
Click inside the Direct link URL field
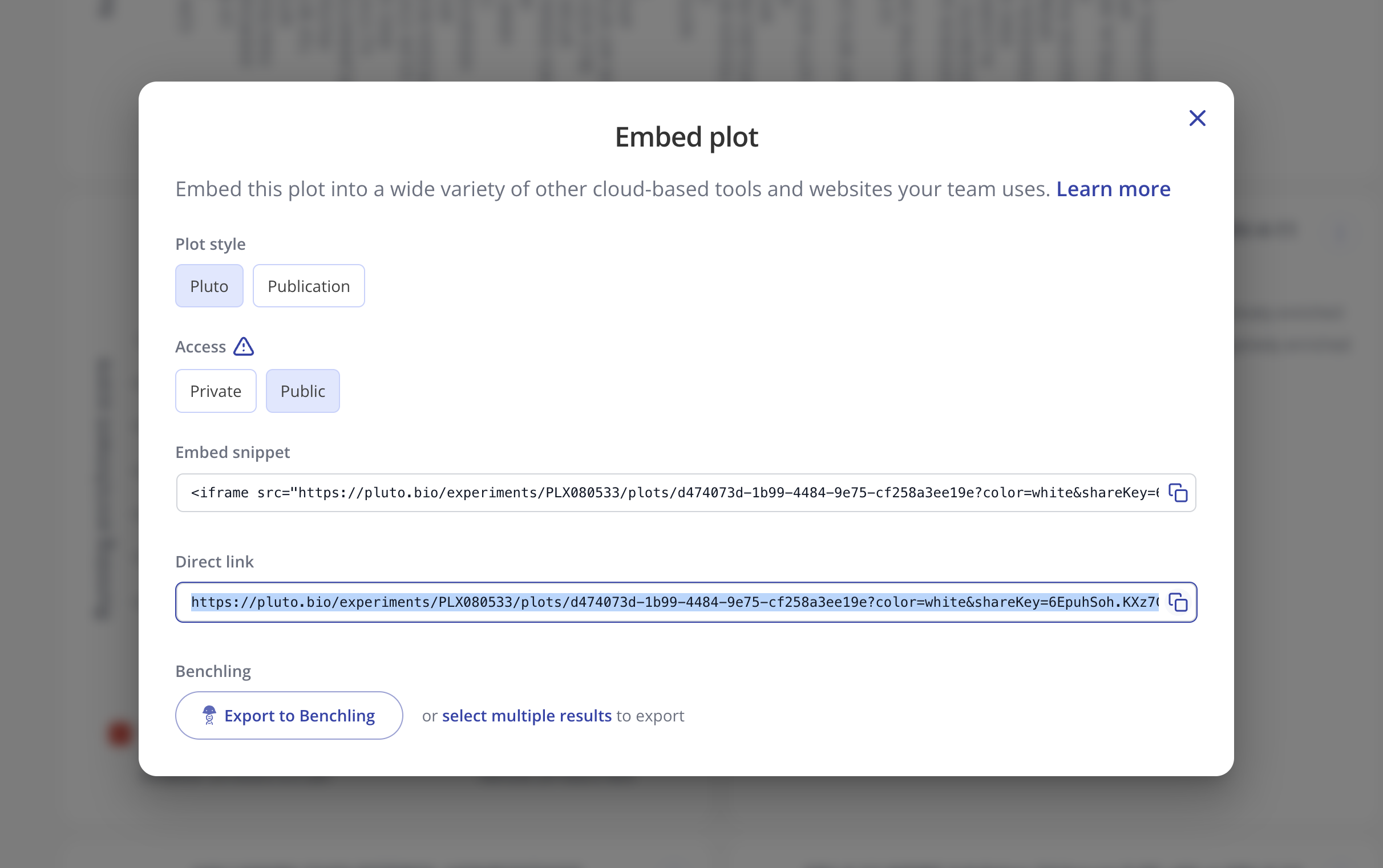point(672,602)
